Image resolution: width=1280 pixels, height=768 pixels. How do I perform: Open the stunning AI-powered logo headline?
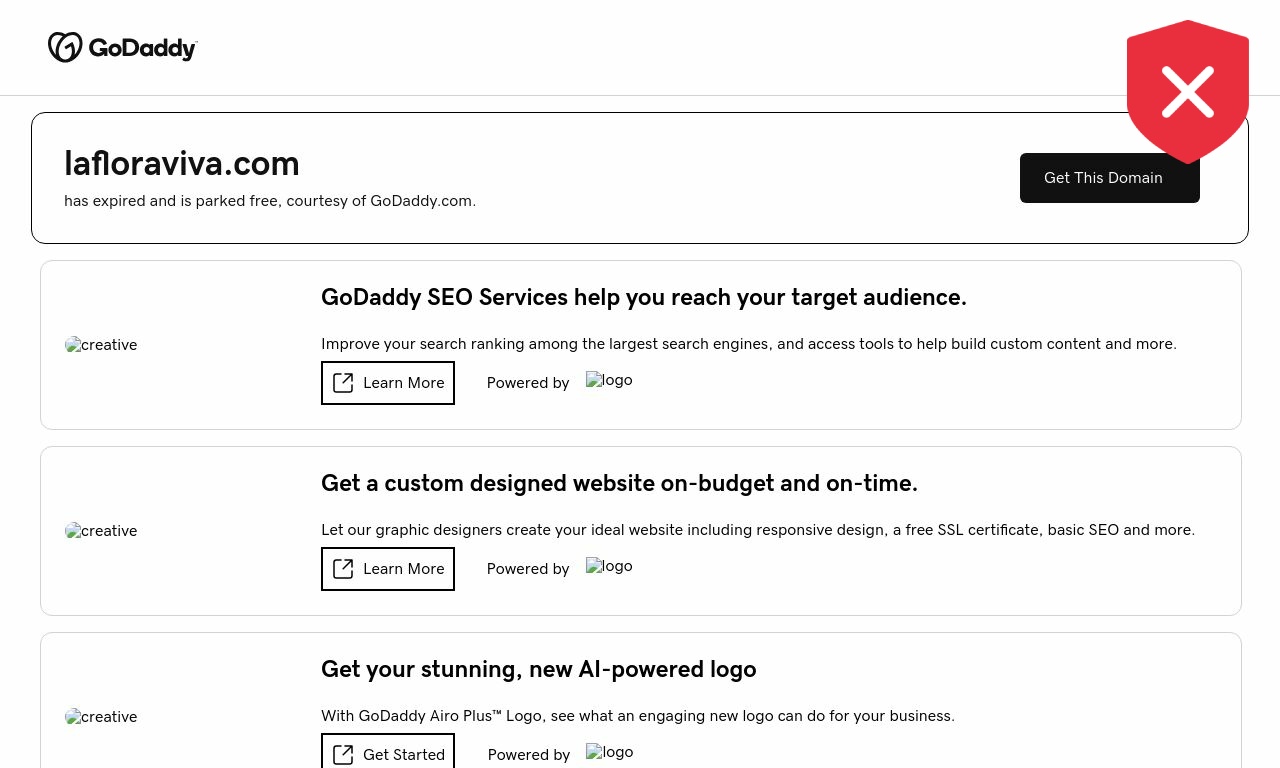tap(538, 669)
